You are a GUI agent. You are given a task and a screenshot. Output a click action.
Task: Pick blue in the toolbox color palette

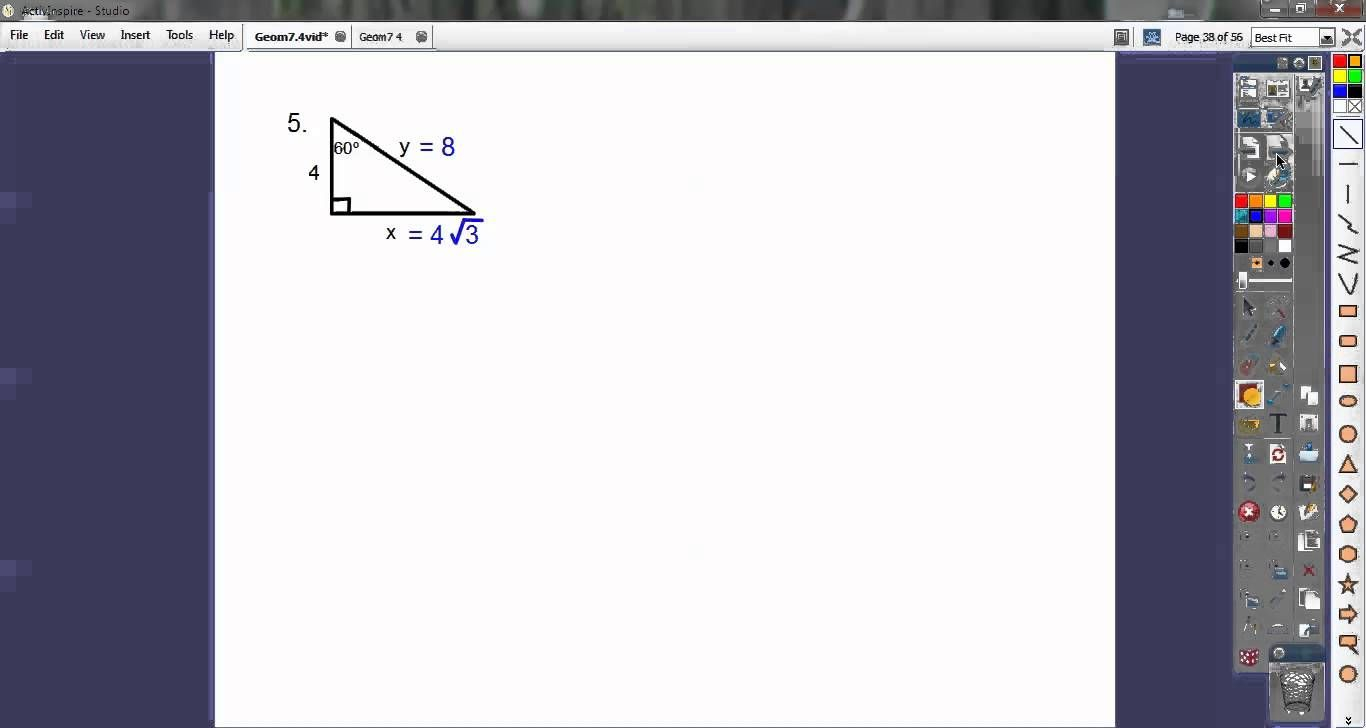click(1256, 216)
